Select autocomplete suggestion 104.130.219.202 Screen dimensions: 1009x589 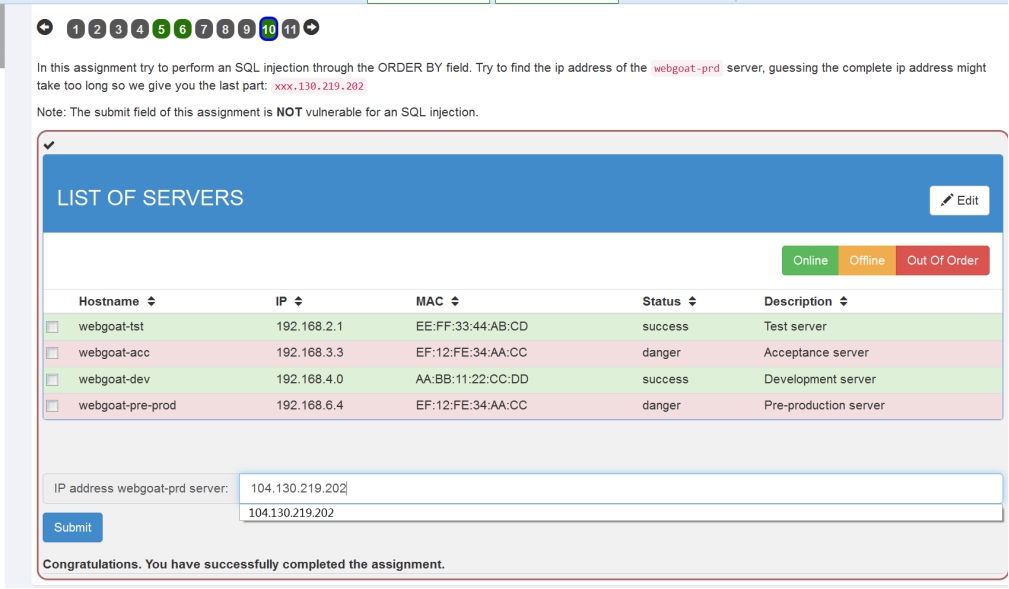pos(621,512)
